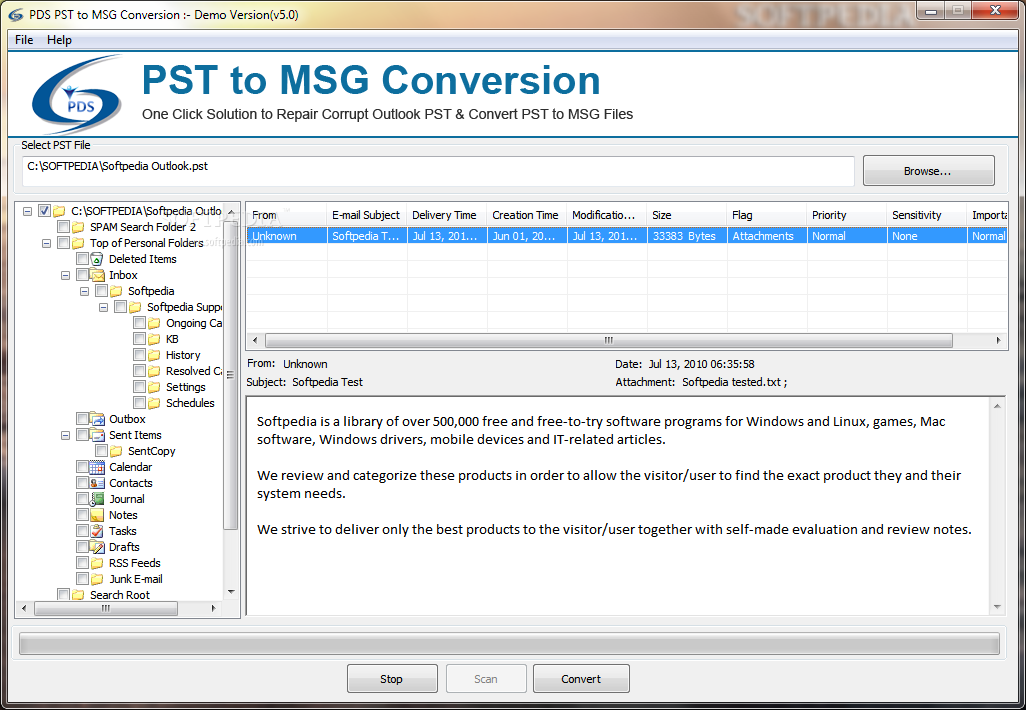Click the KB folder icon
The image size is (1026, 710).
154,339
